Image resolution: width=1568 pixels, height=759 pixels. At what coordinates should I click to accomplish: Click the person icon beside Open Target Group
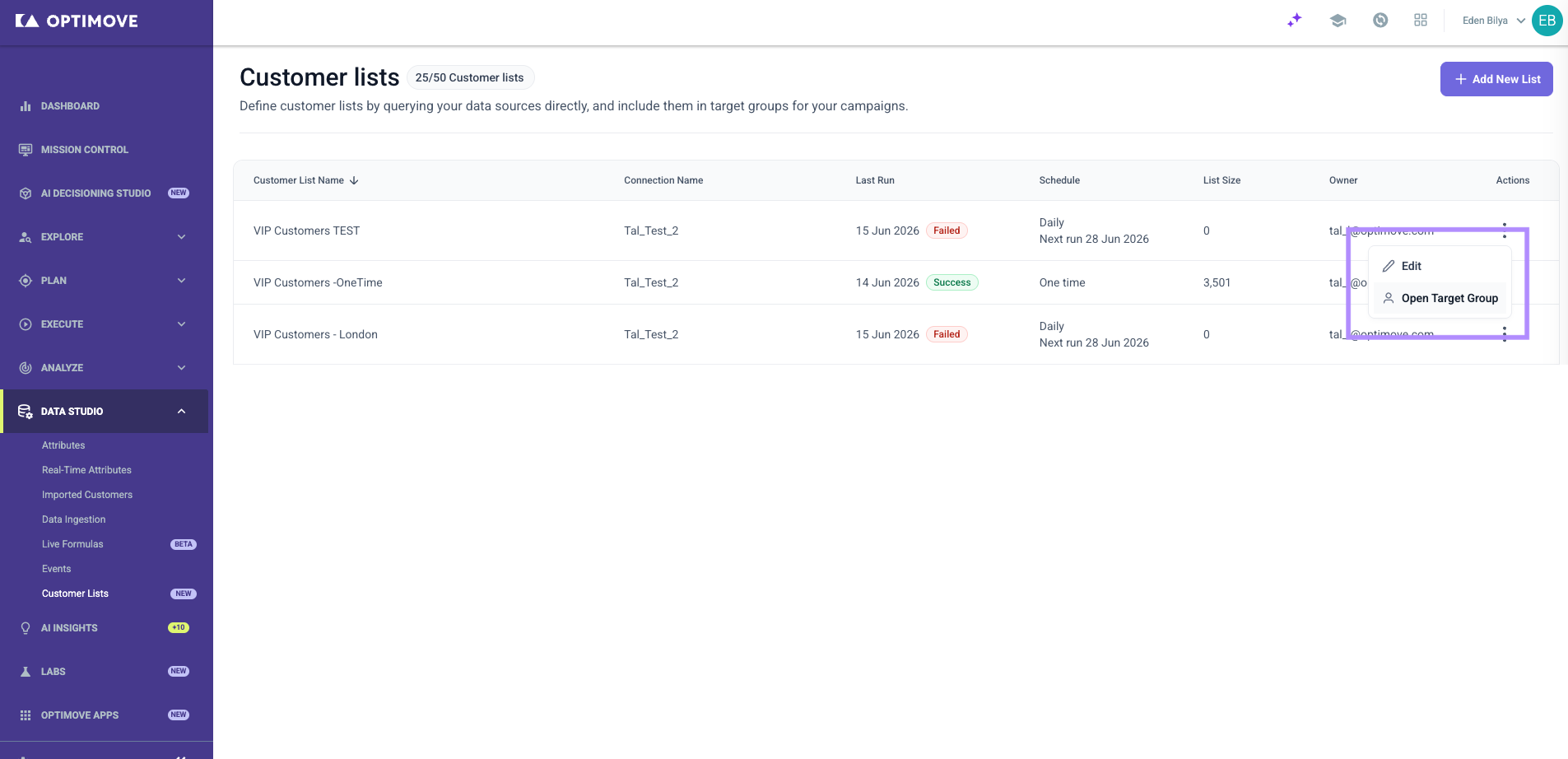[x=1389, y=298]
